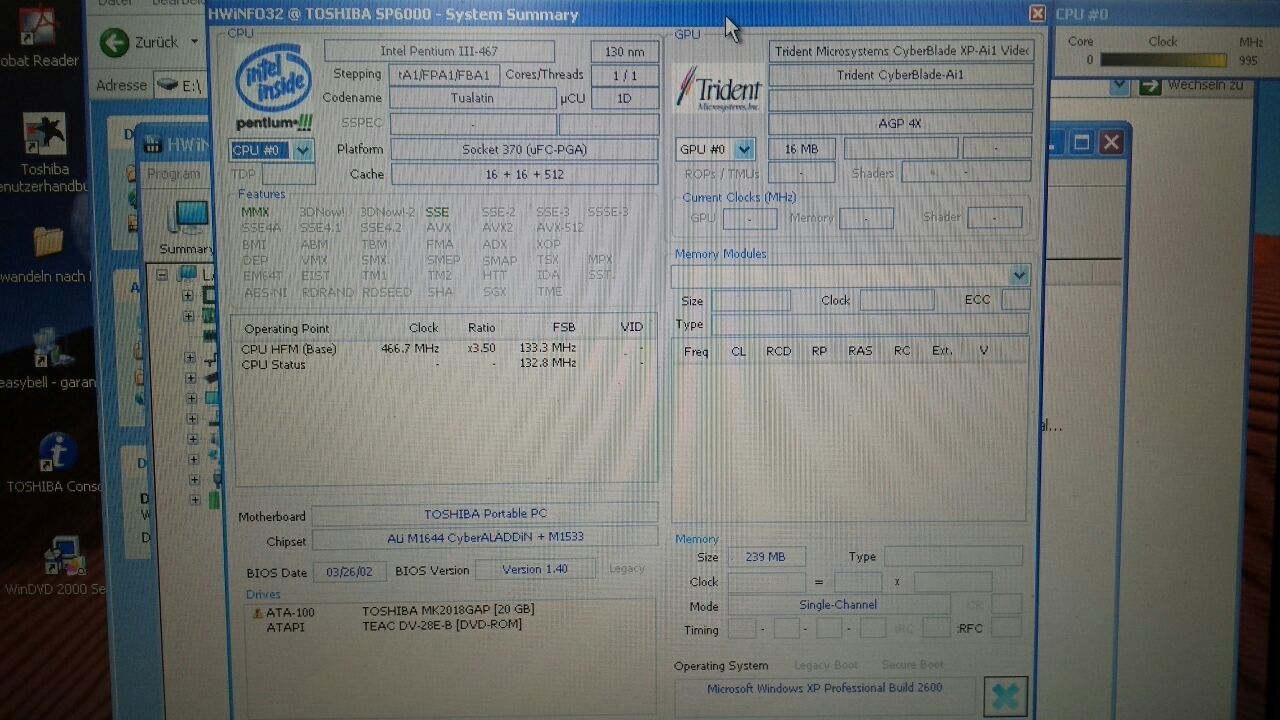Open the CPU #0 selector dropdown
Image resolution: width=1280 pixels, height=720 pixels.
tap(303, 150)
